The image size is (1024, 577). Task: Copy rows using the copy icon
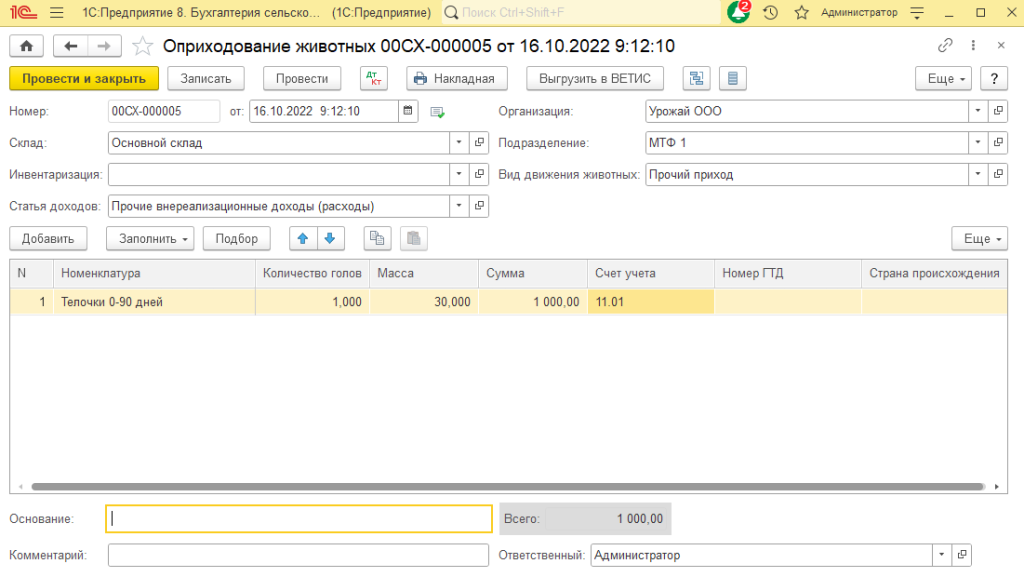click(377, 238)
